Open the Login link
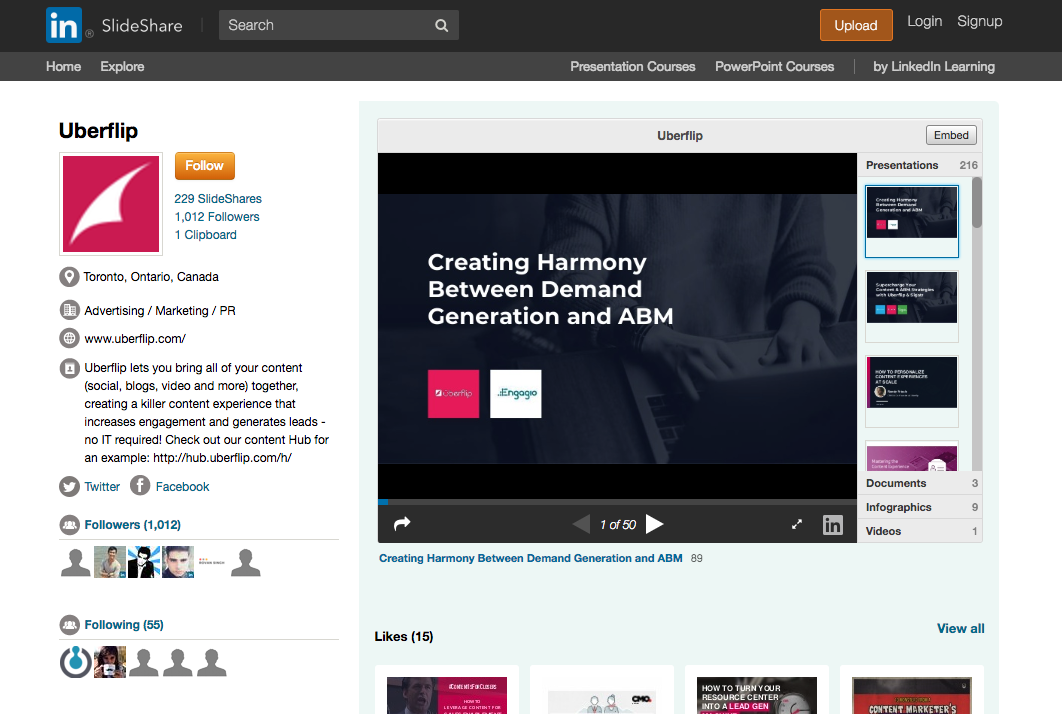1062x714 pixels. pyautogui.click(x=925, y=22)
